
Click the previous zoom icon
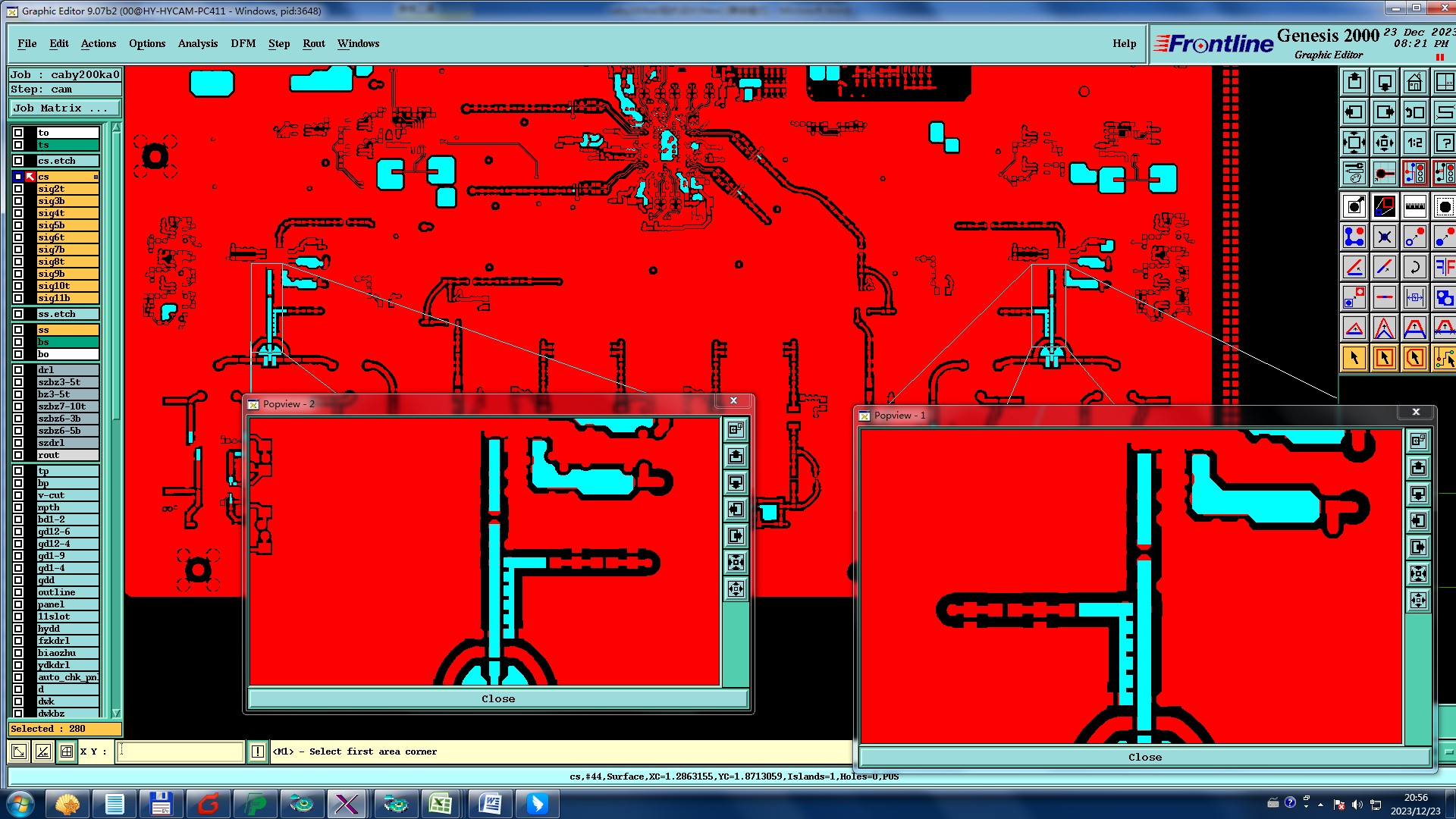1415,112
